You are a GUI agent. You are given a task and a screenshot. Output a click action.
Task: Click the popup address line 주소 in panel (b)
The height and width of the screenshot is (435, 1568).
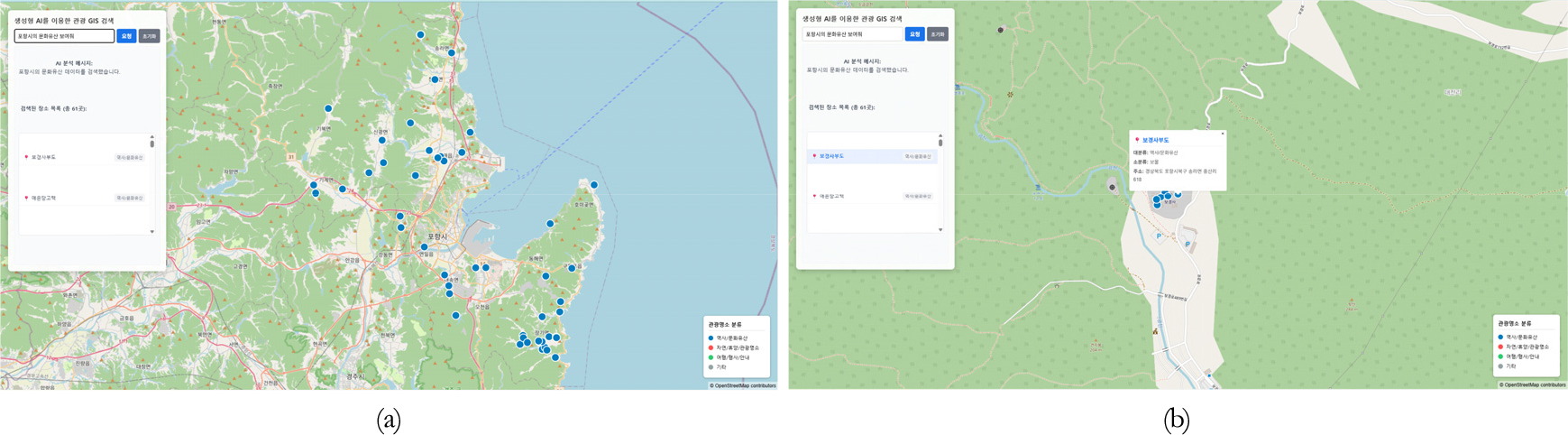1175,175
